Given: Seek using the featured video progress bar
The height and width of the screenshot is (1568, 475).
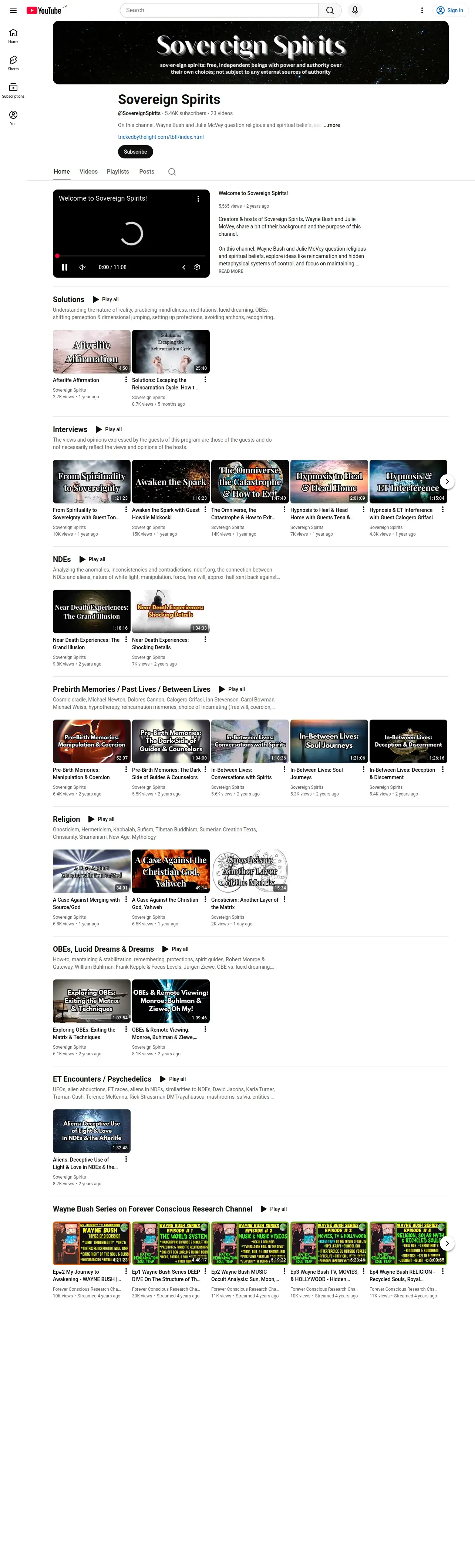Looking at the screenshot, I should point(131,256).
